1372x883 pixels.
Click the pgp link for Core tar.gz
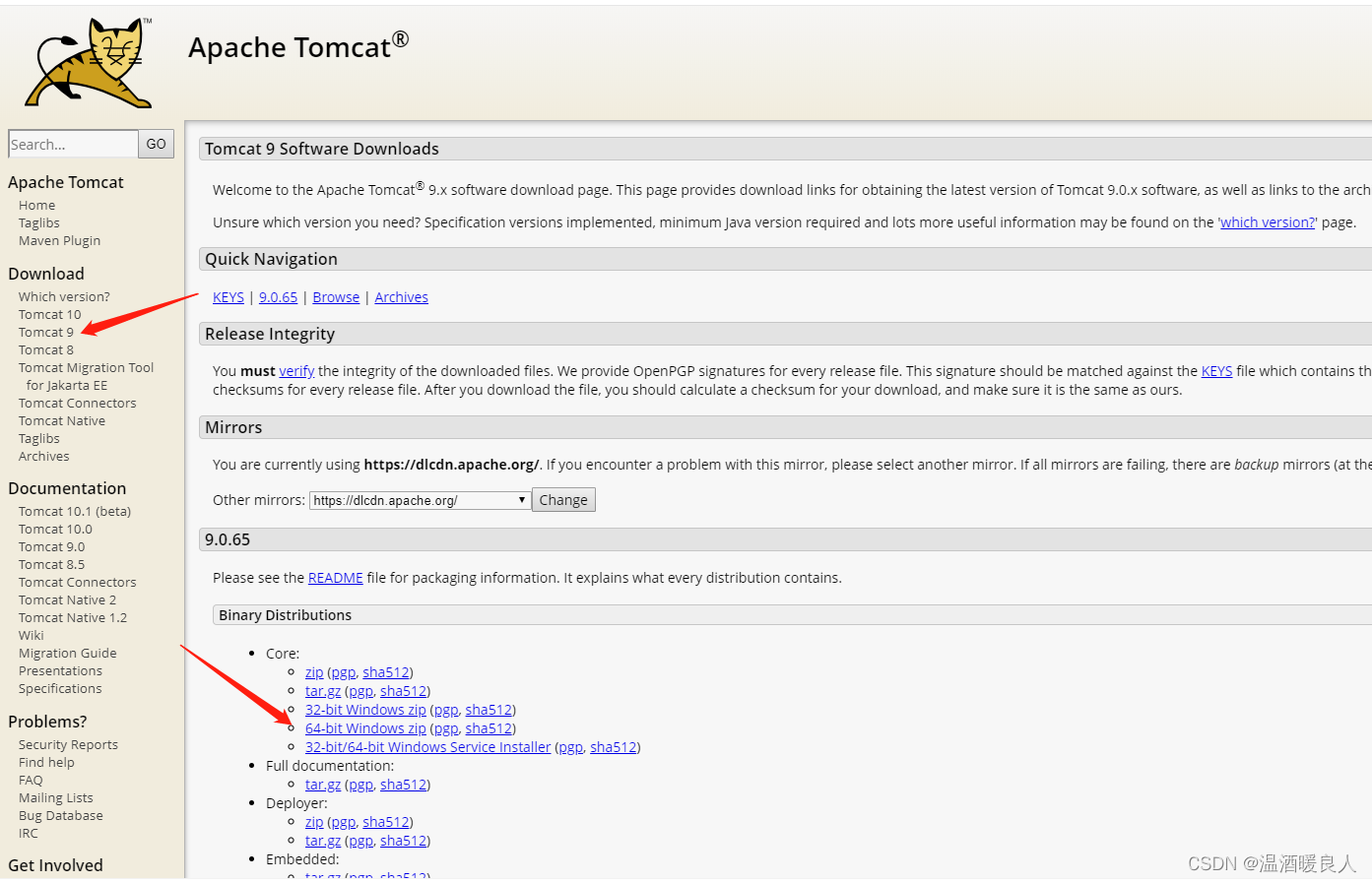(x=361, y=692)
